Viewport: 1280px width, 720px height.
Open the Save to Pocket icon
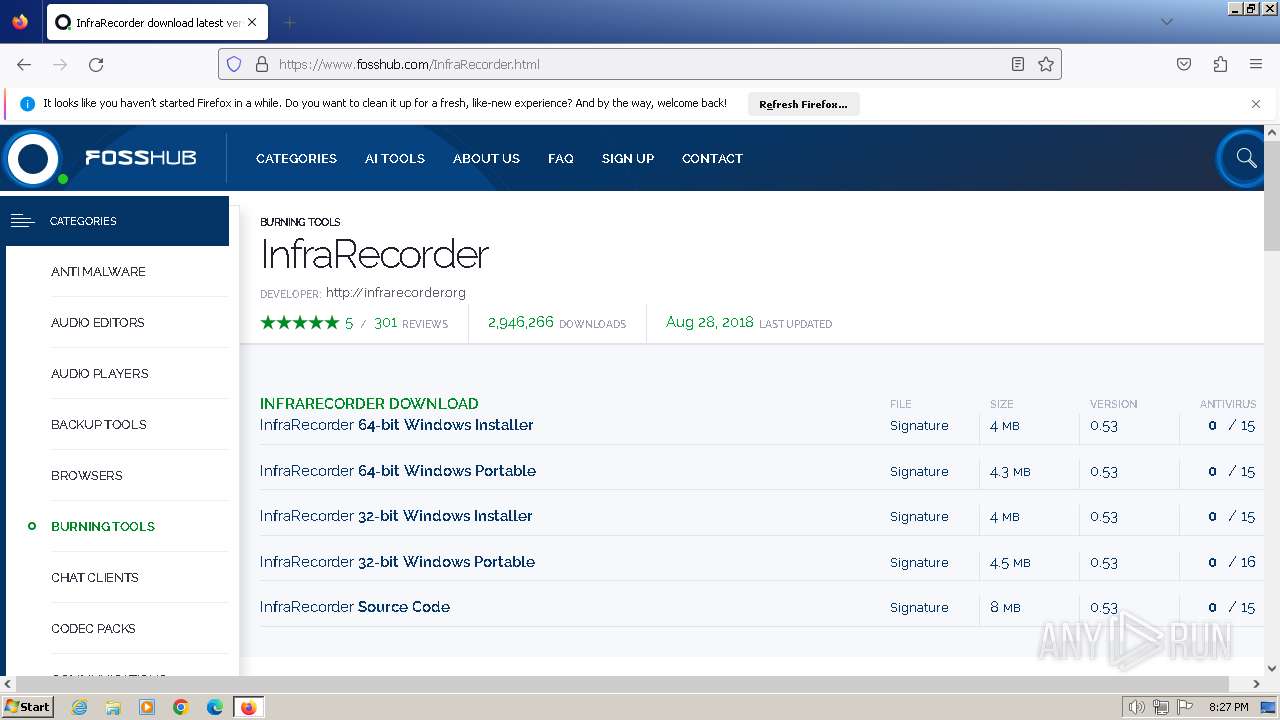(x=1184, y=64)
